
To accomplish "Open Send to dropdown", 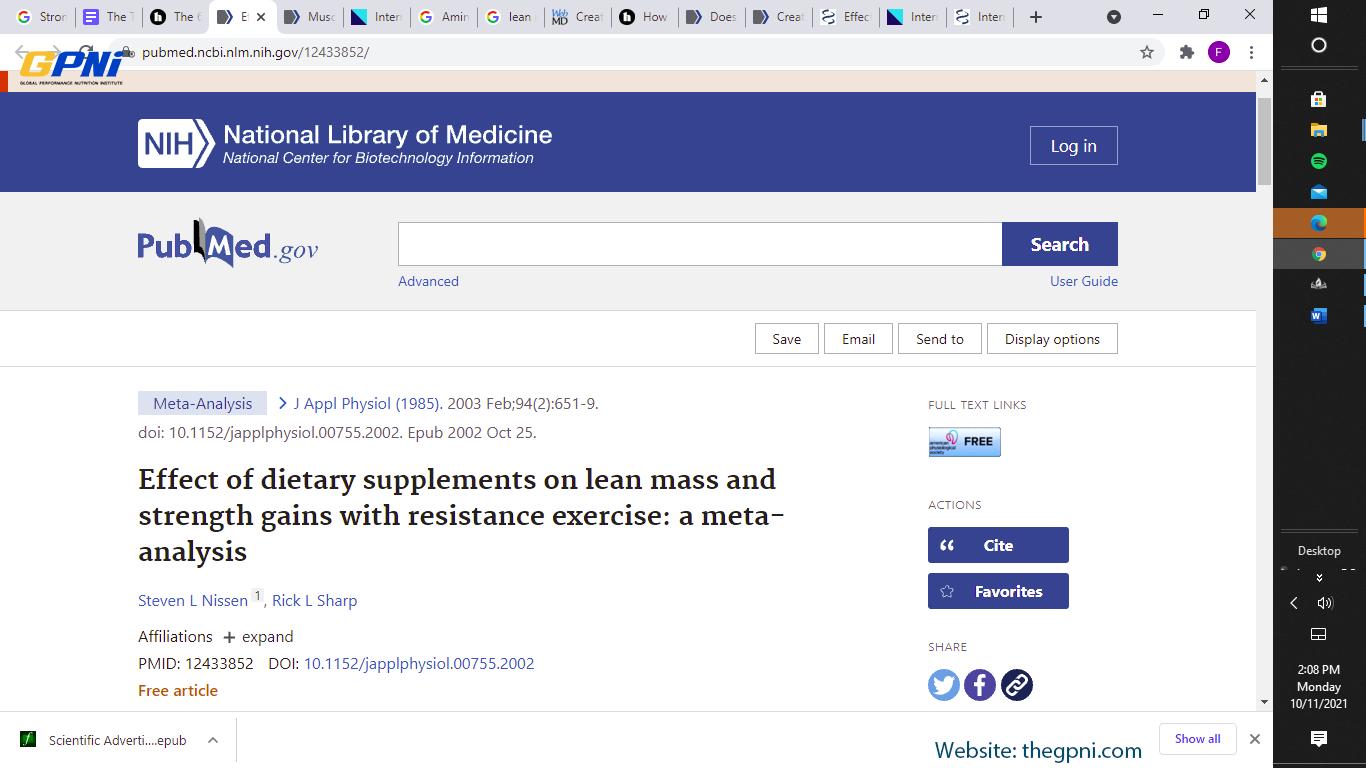I will click(939, 339).
